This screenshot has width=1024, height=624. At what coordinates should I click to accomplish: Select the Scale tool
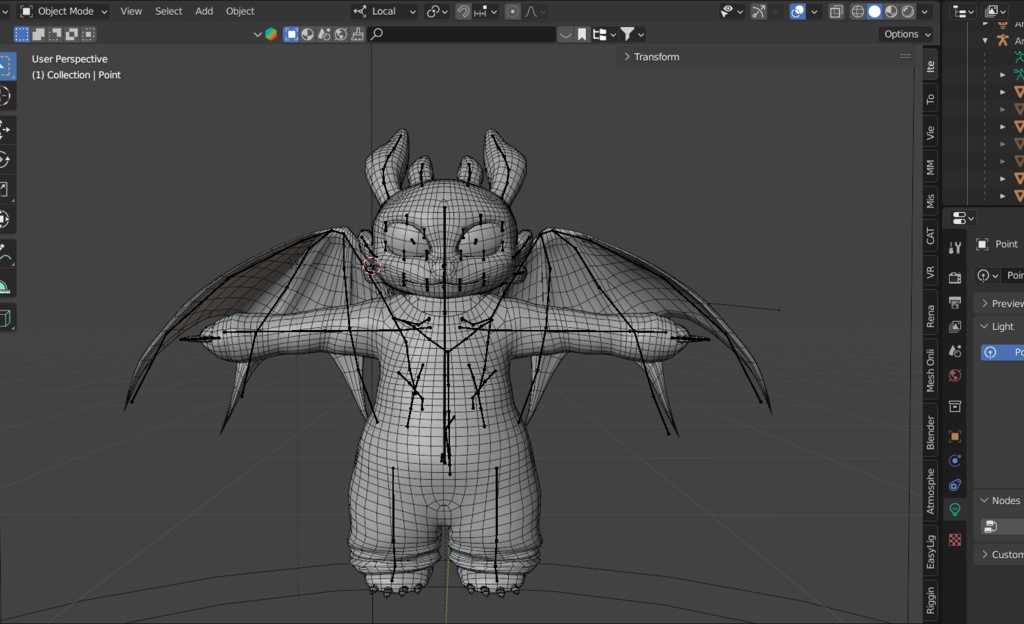[9, 188]
